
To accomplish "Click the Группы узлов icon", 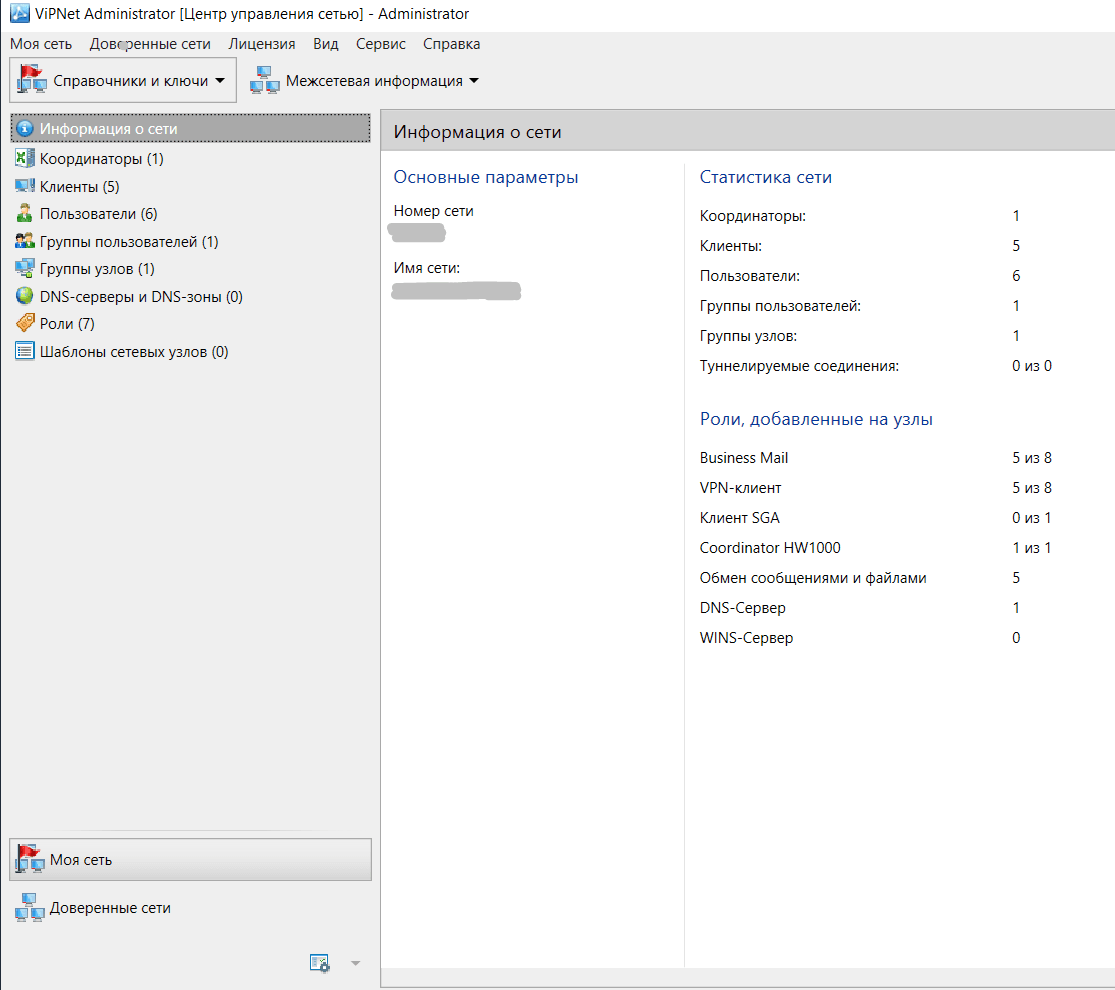I will 25,268.
